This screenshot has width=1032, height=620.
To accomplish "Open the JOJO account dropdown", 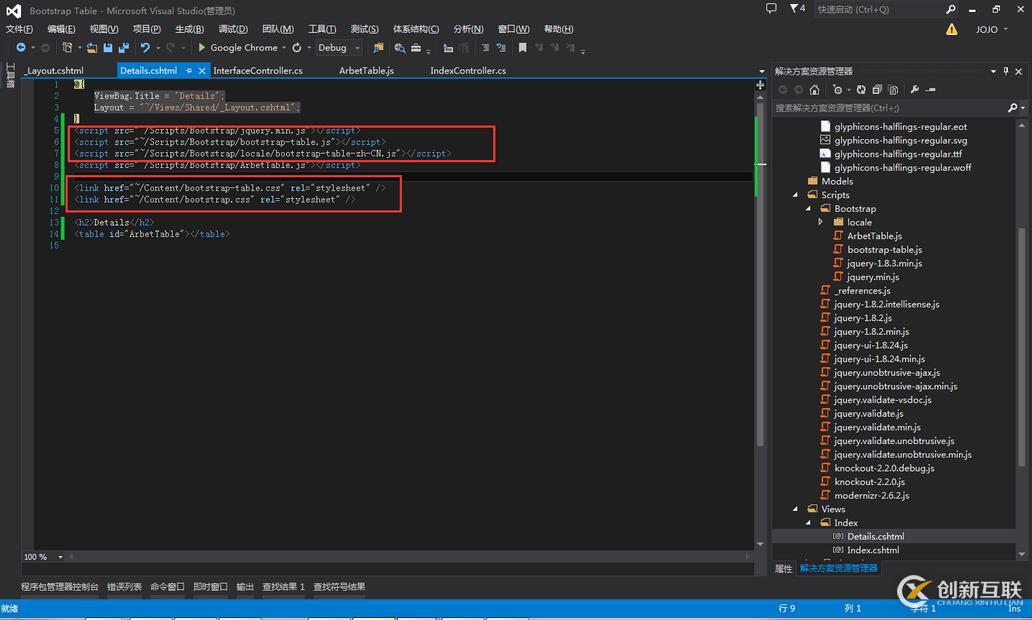I will 991,30.
